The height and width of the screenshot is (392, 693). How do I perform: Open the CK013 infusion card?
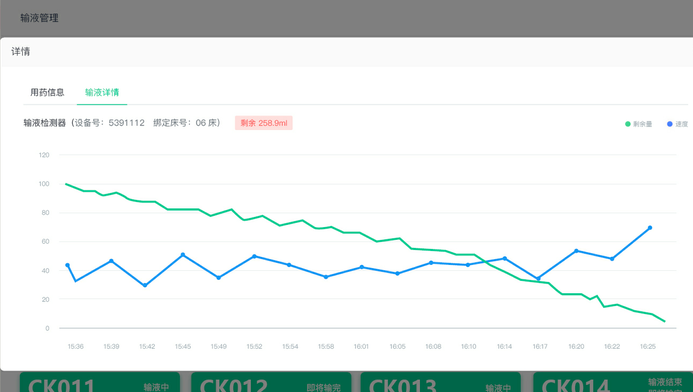pyautogui.click(x=441, y=382)
